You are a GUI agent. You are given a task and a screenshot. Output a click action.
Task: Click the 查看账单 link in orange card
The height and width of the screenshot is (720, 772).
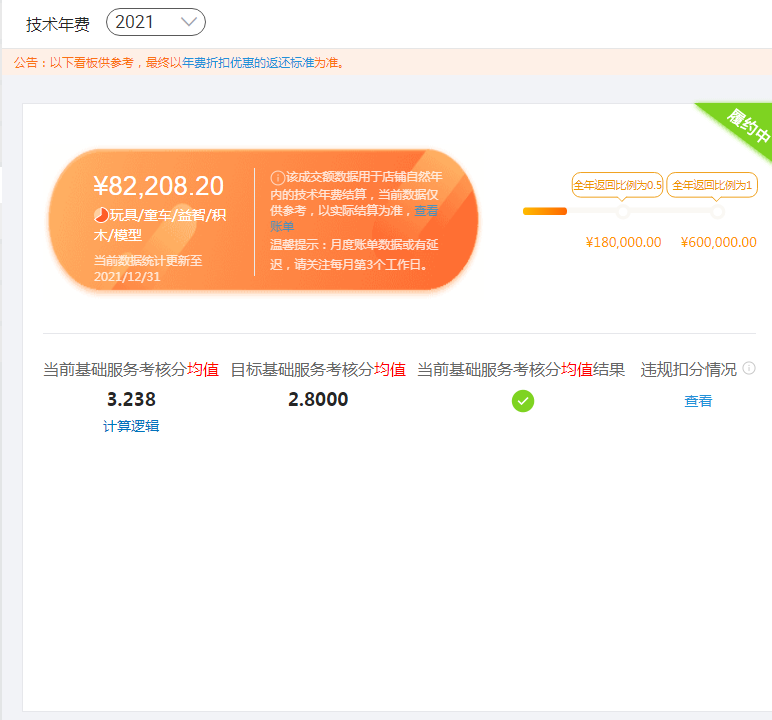pos(354,218)
